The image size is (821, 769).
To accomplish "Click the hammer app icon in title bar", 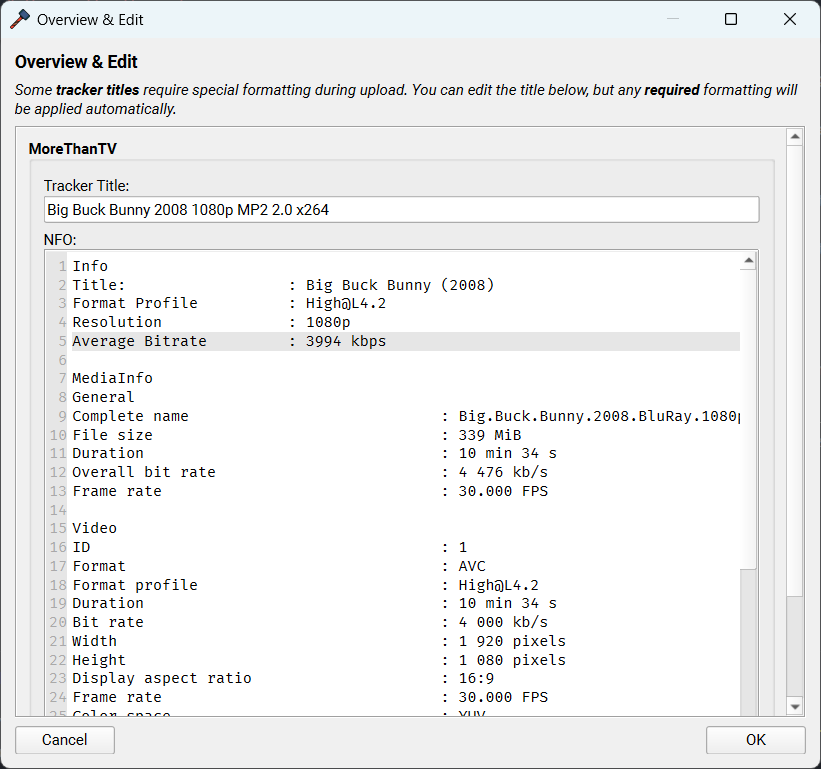I will 20,19.
